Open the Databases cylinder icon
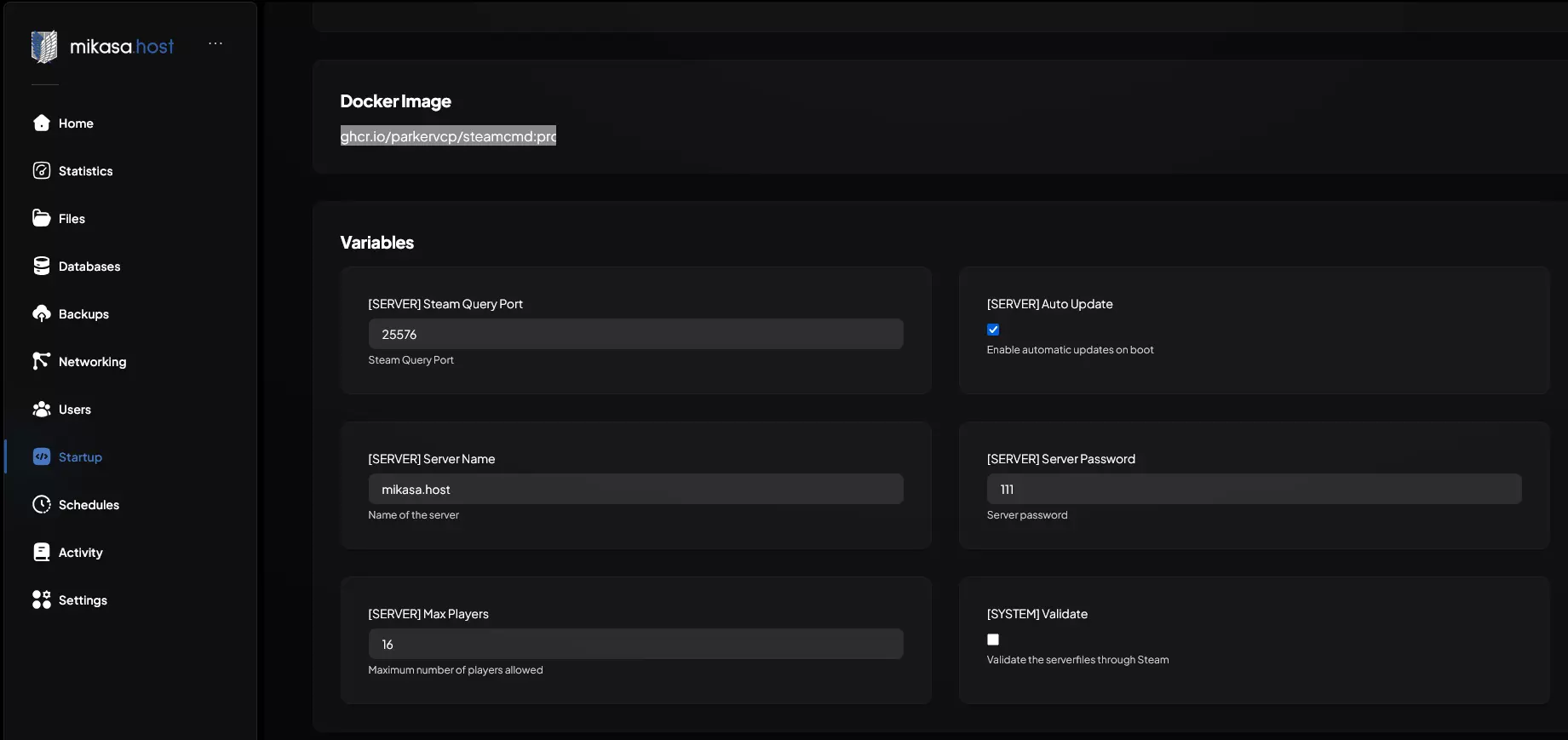Image resolution: width=1568 pixels, height=740 pixels. [x=41, y=267]
